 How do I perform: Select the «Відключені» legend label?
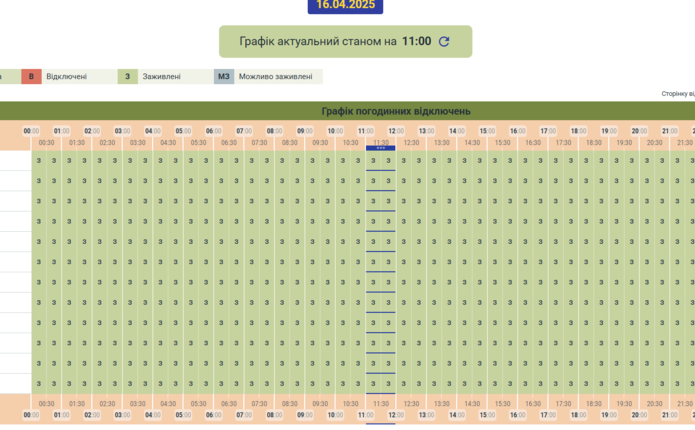(66, 76)
